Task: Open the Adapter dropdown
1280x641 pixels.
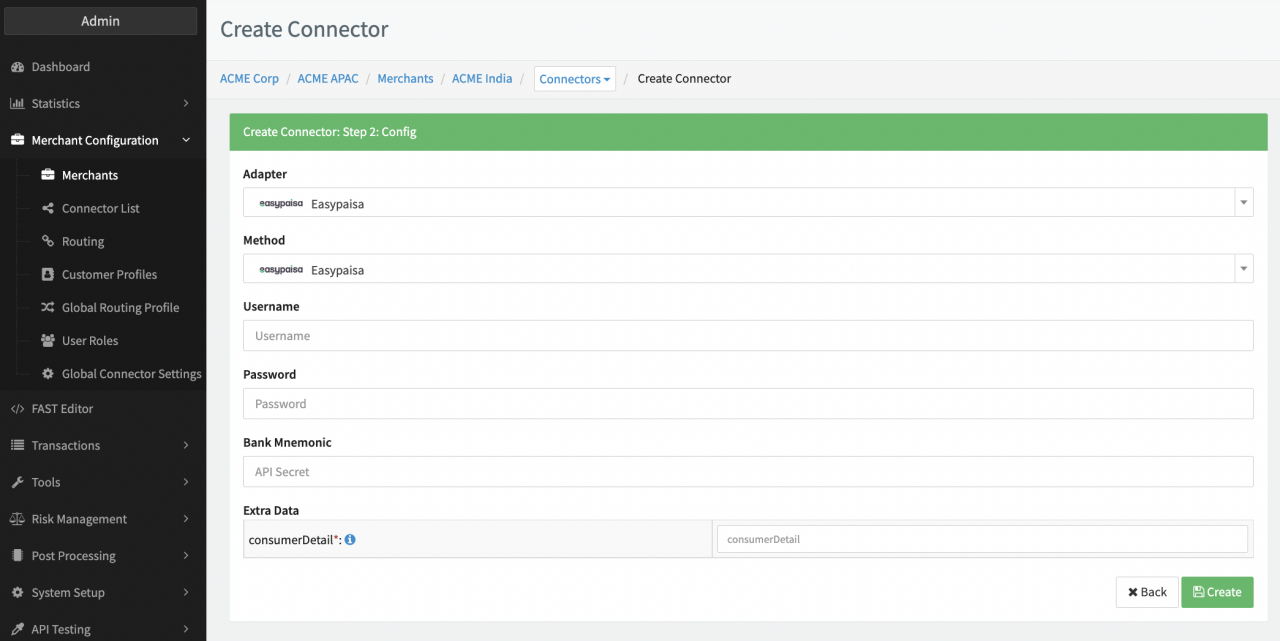Action: pos(747,203)
